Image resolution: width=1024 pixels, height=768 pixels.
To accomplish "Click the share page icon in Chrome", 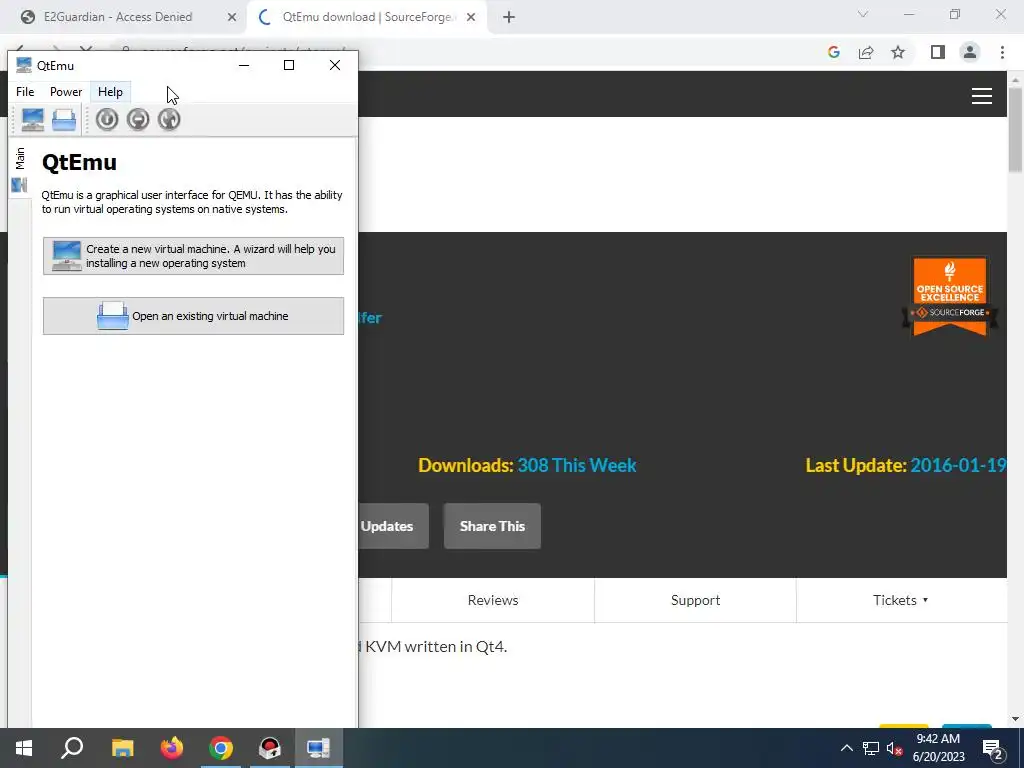I will point(866,52).
